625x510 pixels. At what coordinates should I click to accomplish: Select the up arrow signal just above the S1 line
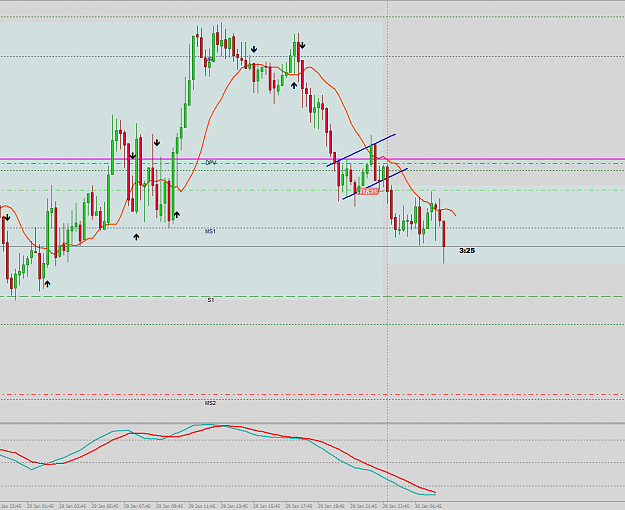[x=47, y=284]
